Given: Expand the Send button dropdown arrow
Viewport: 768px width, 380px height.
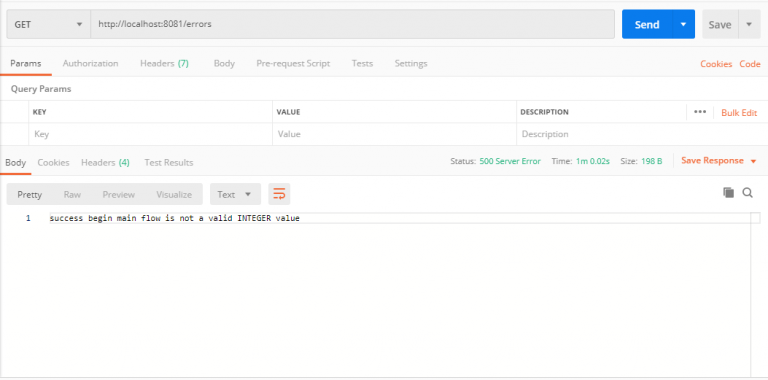Looking at the screenshot, I should click(684, 24).
